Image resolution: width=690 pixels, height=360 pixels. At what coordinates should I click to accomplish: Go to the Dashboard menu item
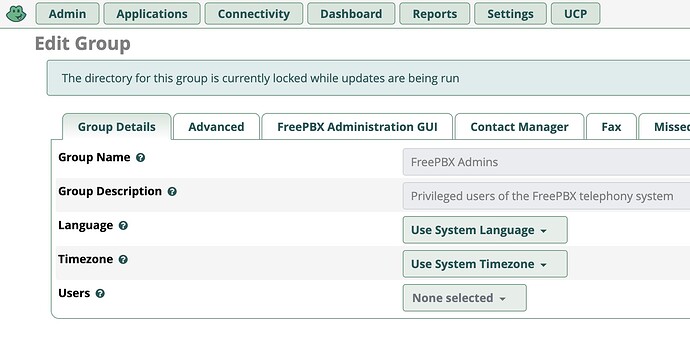click(351, 14)
